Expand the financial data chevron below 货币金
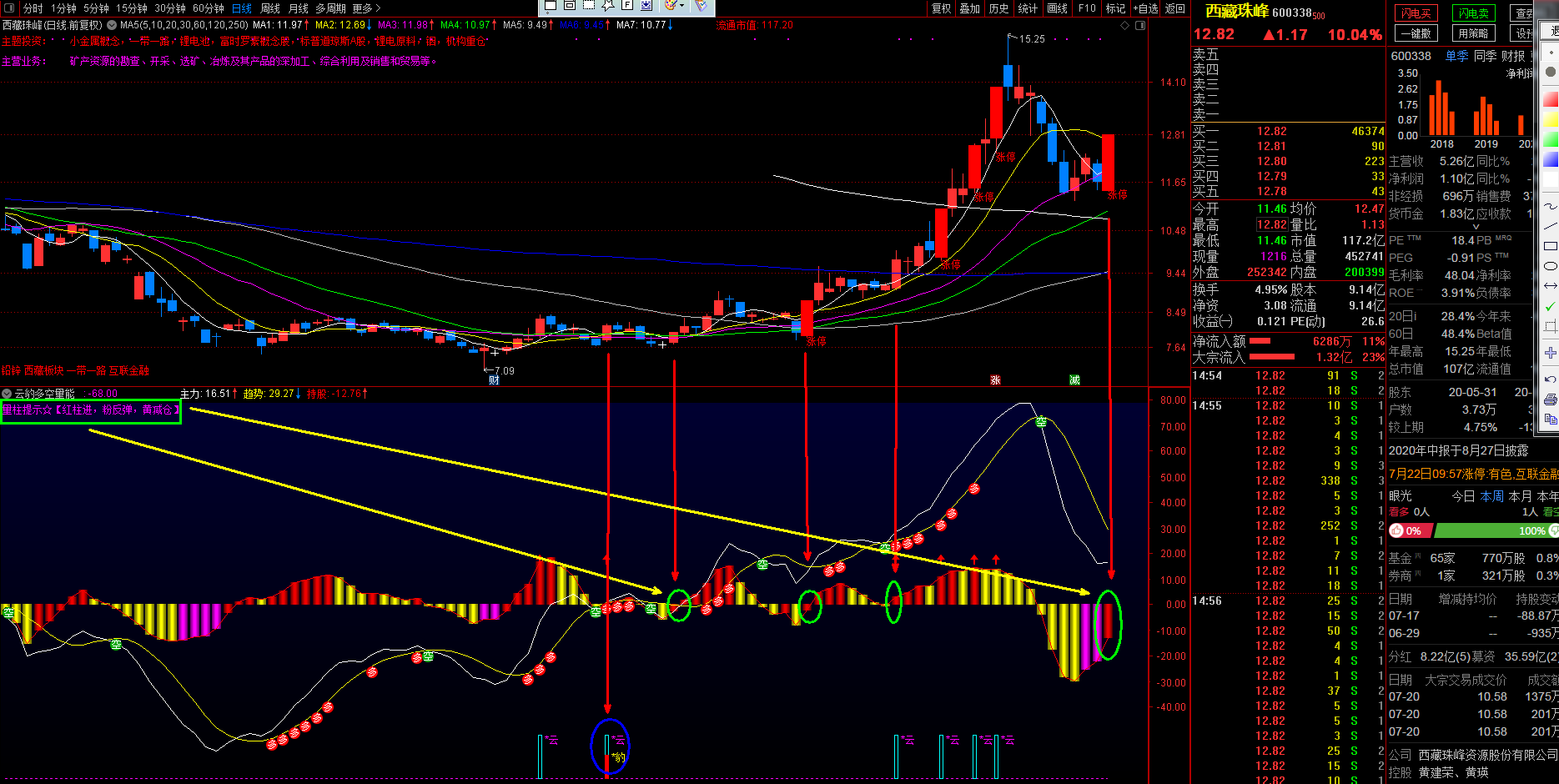This screenshot has height=784, width=1559. pyautogui.click(x=1475, y=227)
